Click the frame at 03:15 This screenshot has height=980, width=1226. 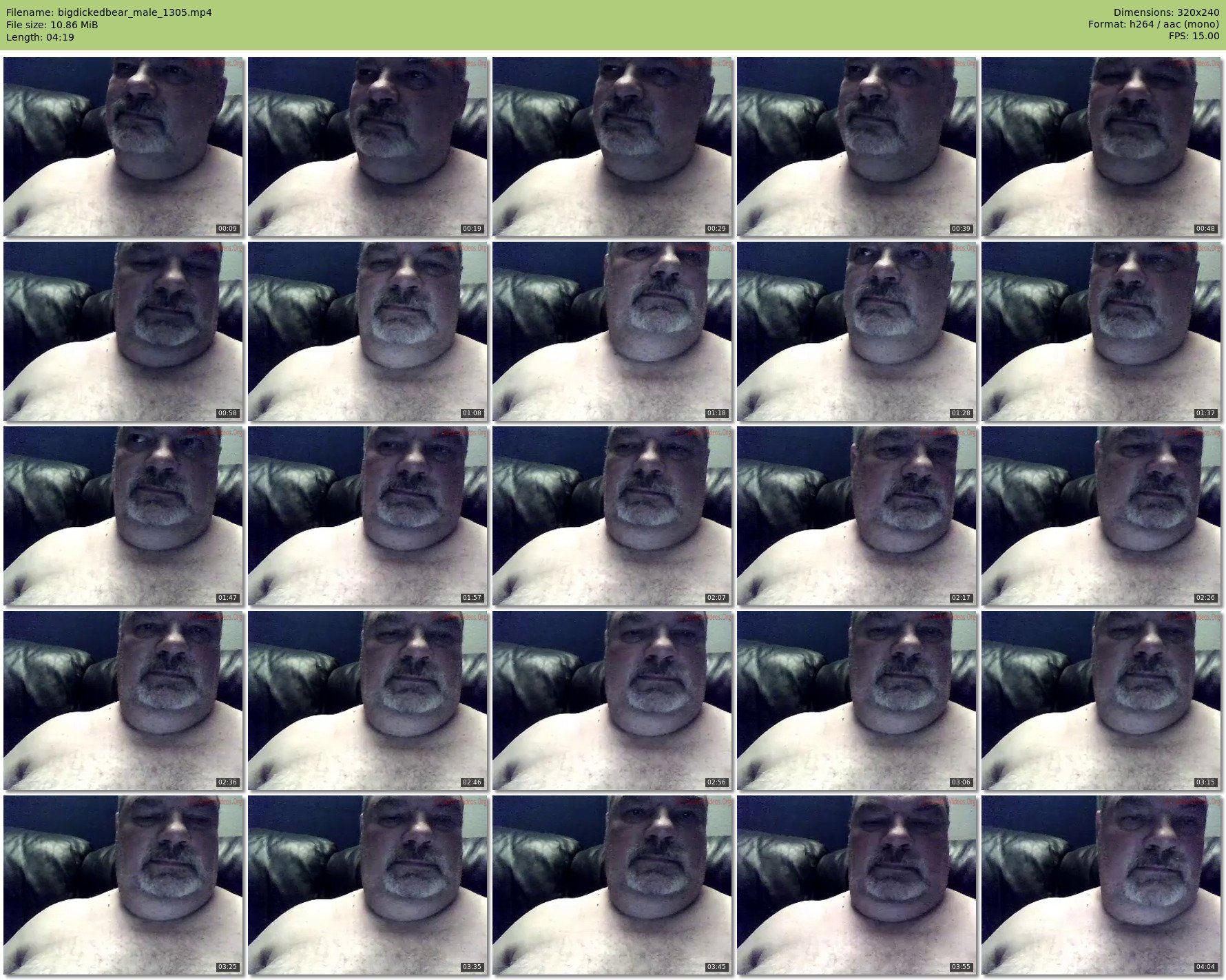[x=1101, y=700]
